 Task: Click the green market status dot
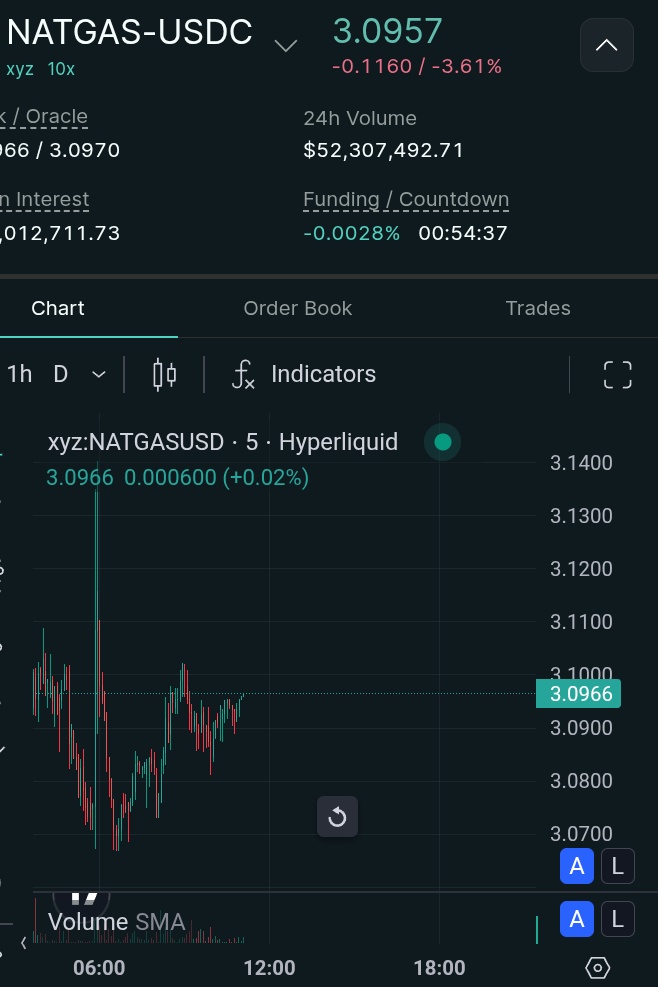[443, 442]
